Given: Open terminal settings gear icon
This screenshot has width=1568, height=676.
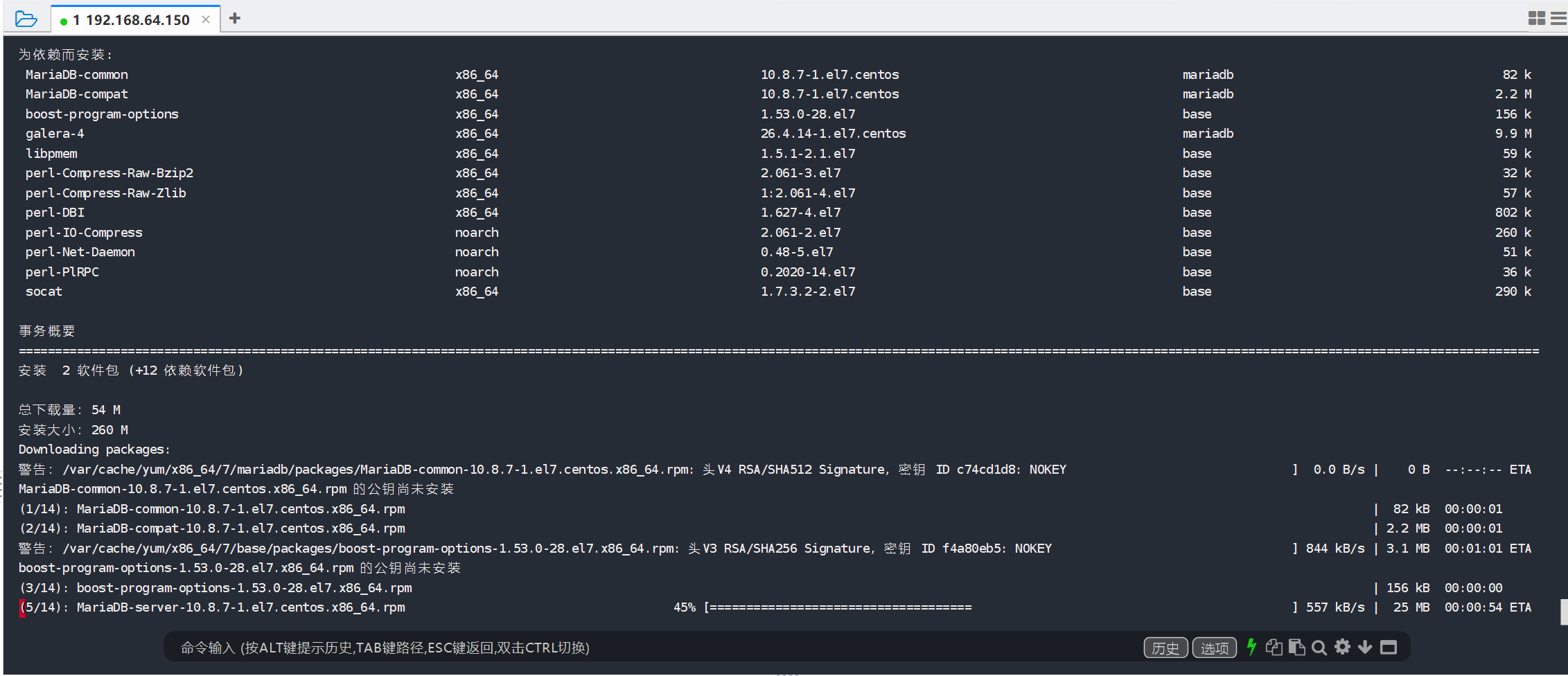Looking at the screenshot, I should coord(1342,647).
